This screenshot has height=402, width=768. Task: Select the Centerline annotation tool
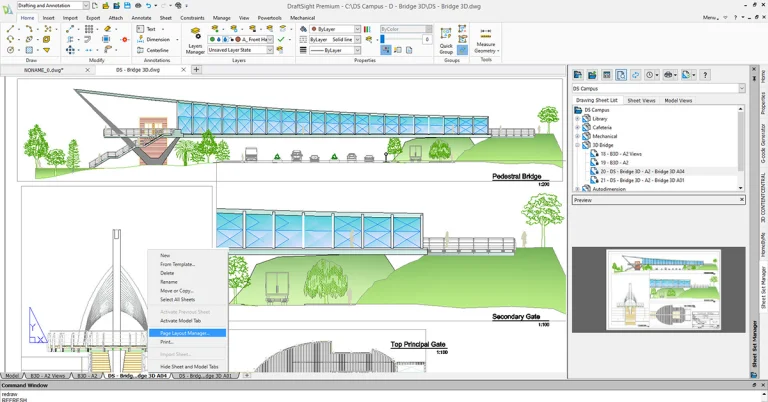pyautogui.click(x=152, y=50)
